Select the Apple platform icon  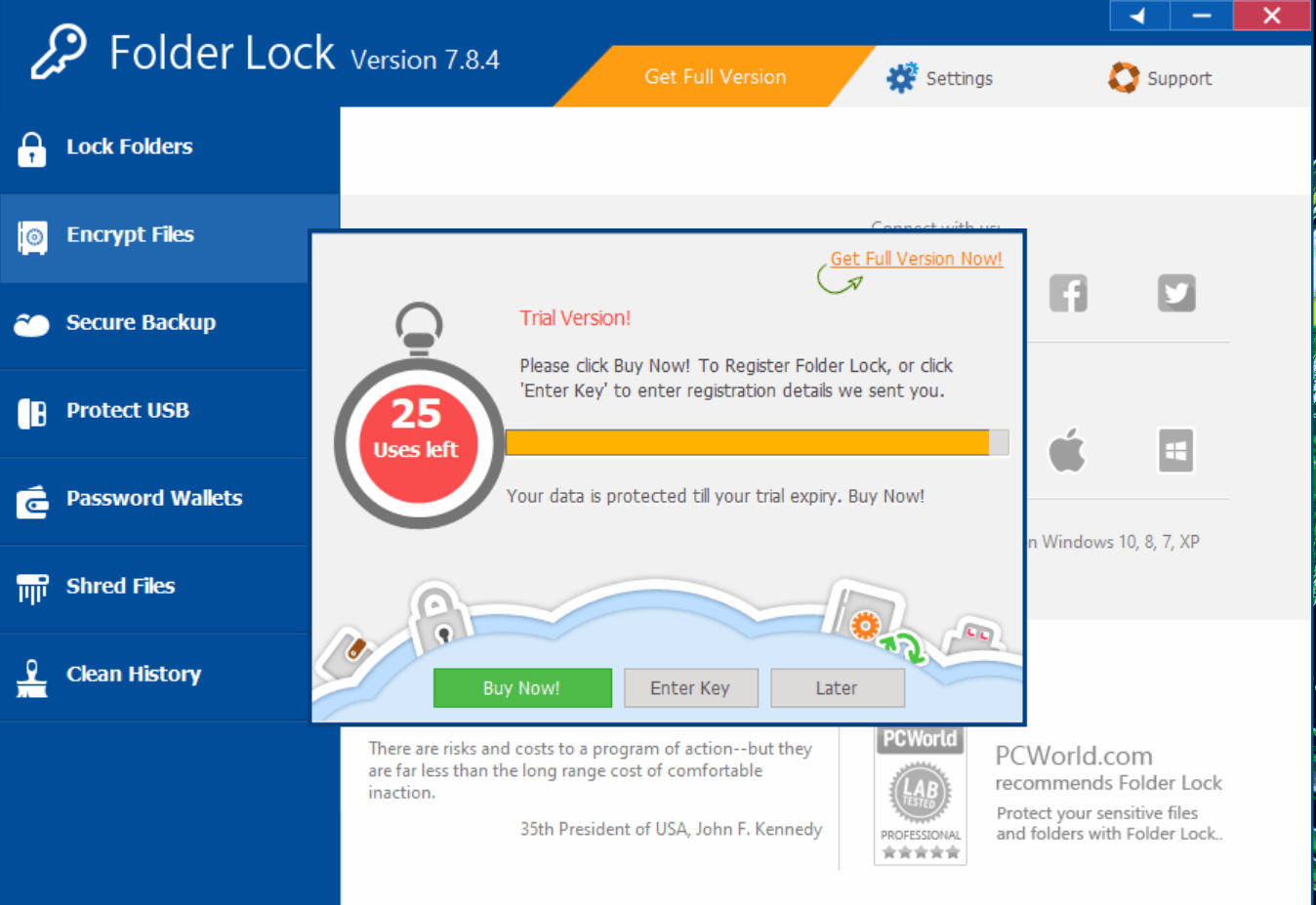1068,450
